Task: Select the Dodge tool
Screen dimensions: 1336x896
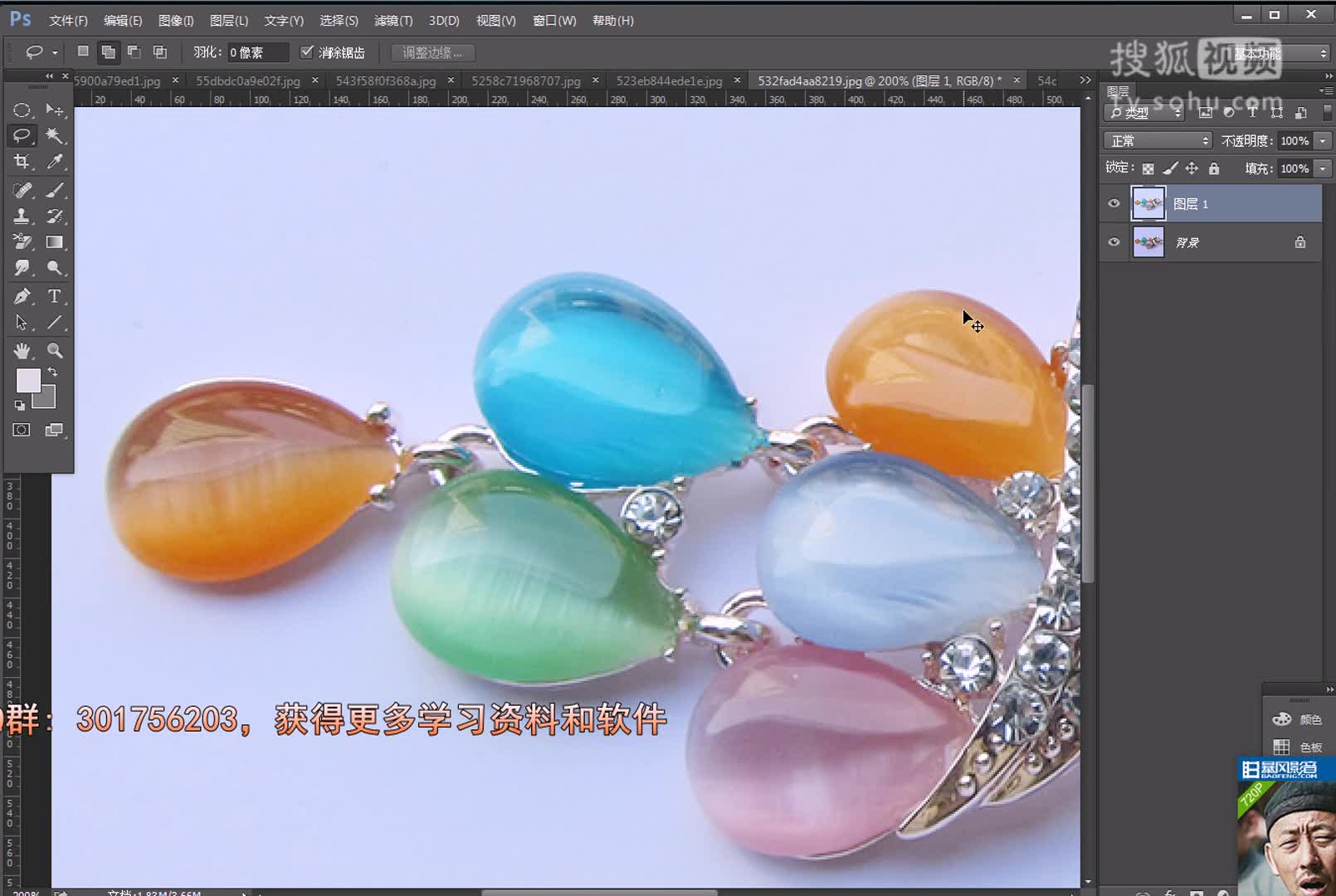Action: click(x=55, y=268)
